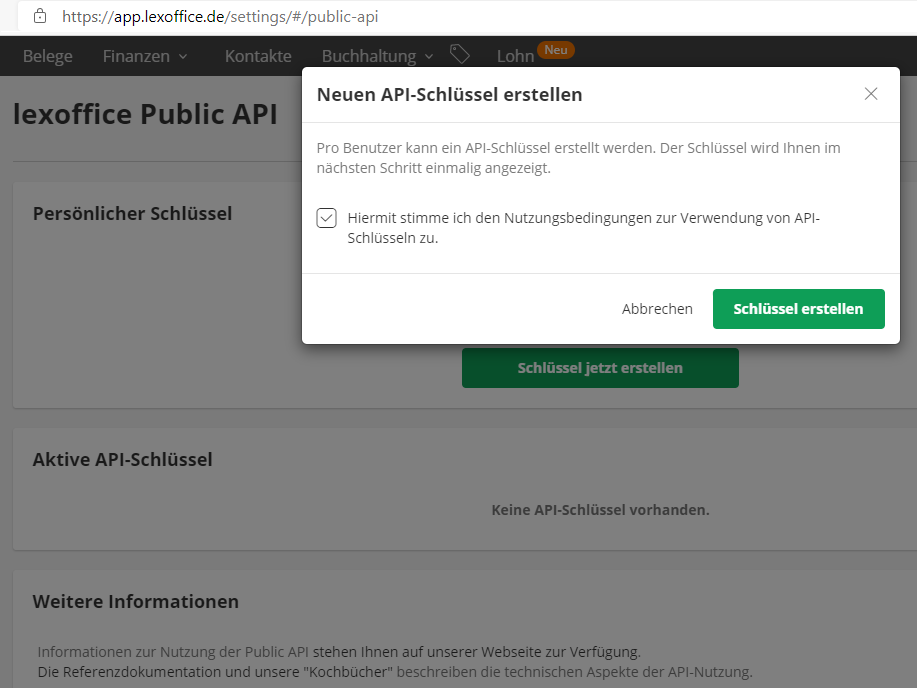Click the lexoffice Public API page title
The image size is (917, 688).
pyautogui.click(x=145, y=114)
